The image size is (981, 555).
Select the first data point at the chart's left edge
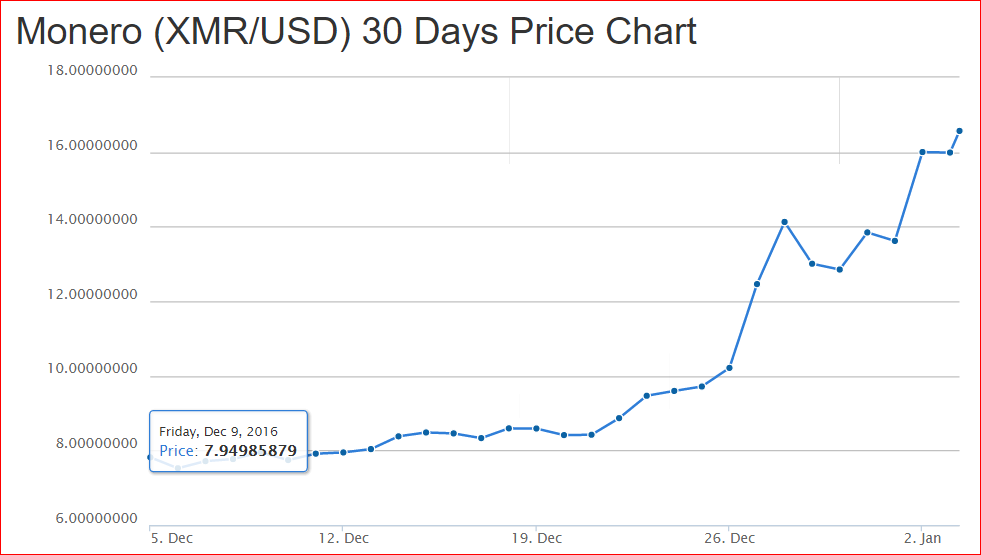tap(150, 457)
